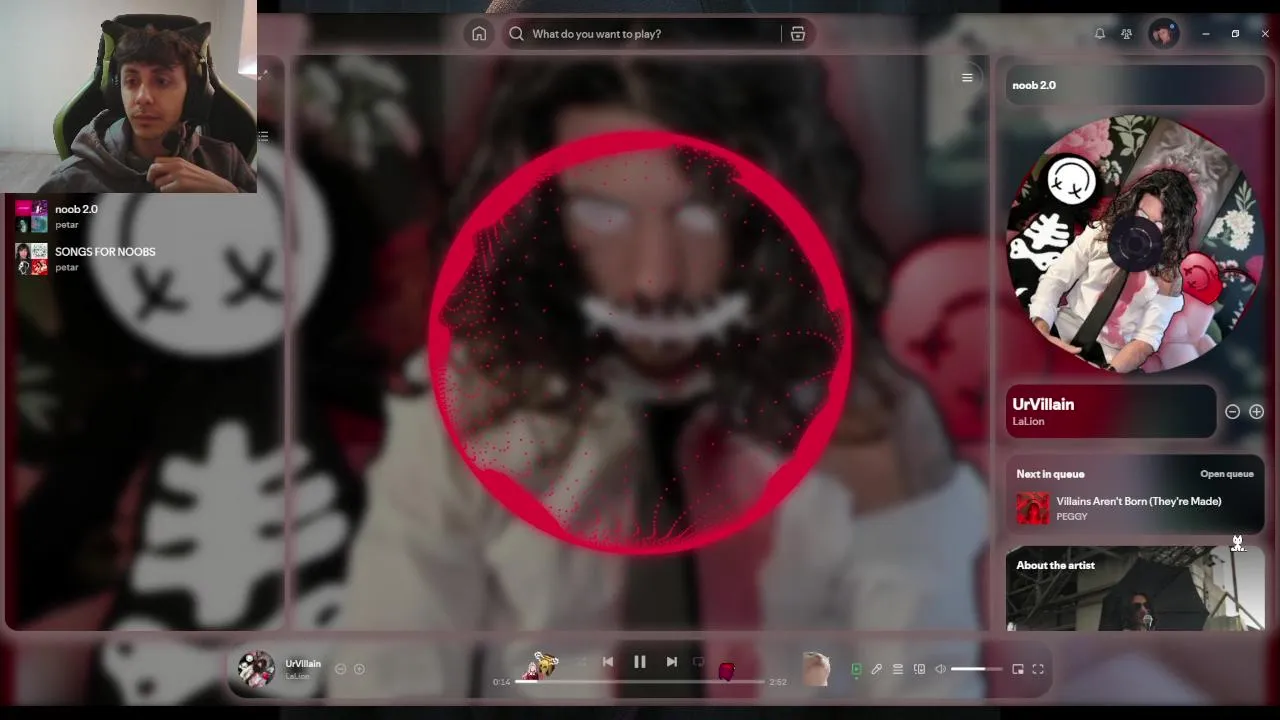Go to the Home screen icon
1280x720 pixels.
479,34
